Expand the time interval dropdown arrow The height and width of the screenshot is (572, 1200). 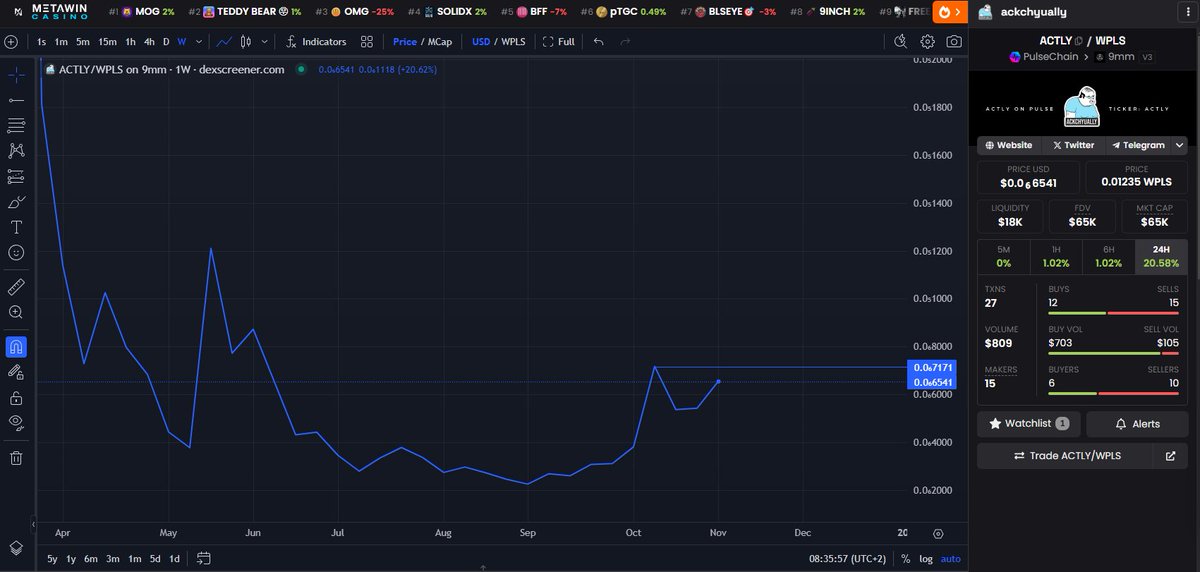199,42
